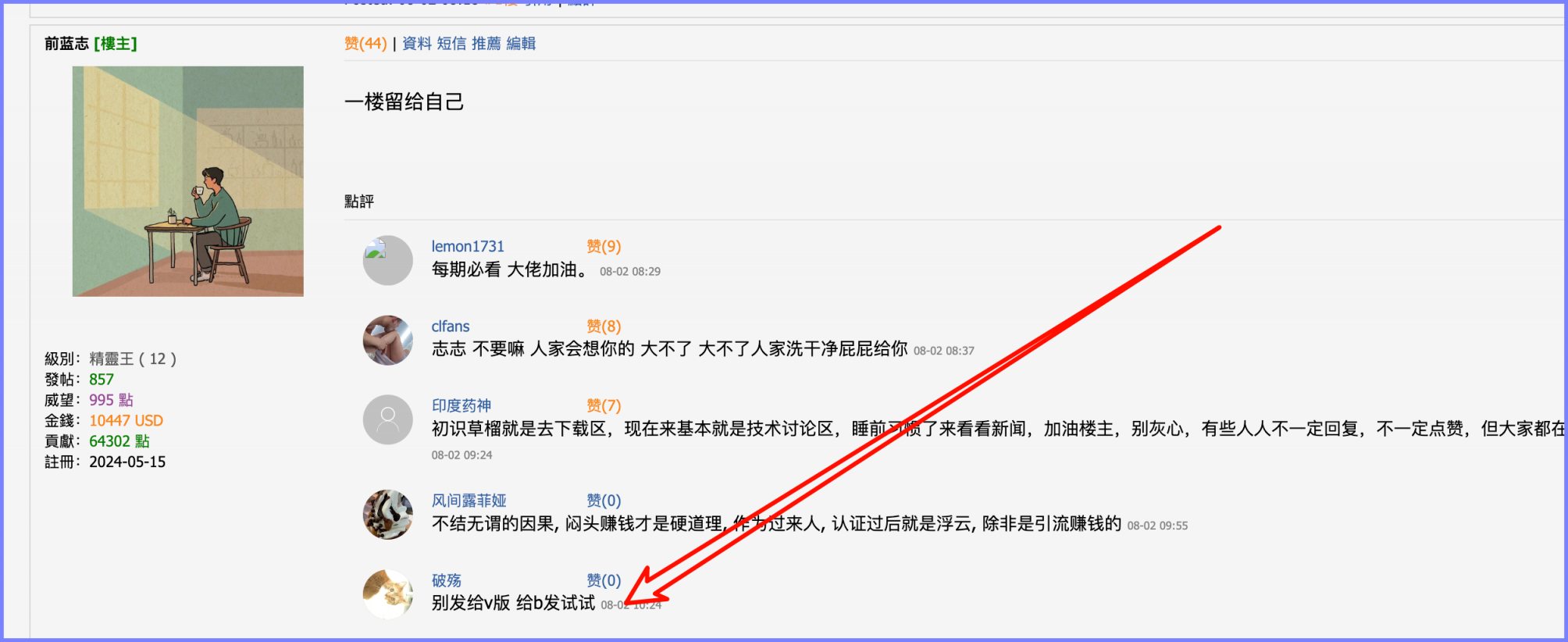Like clfans's comment 赞(8)
The width and height of the screenshot is (1568, 642).
coord(604,326)
